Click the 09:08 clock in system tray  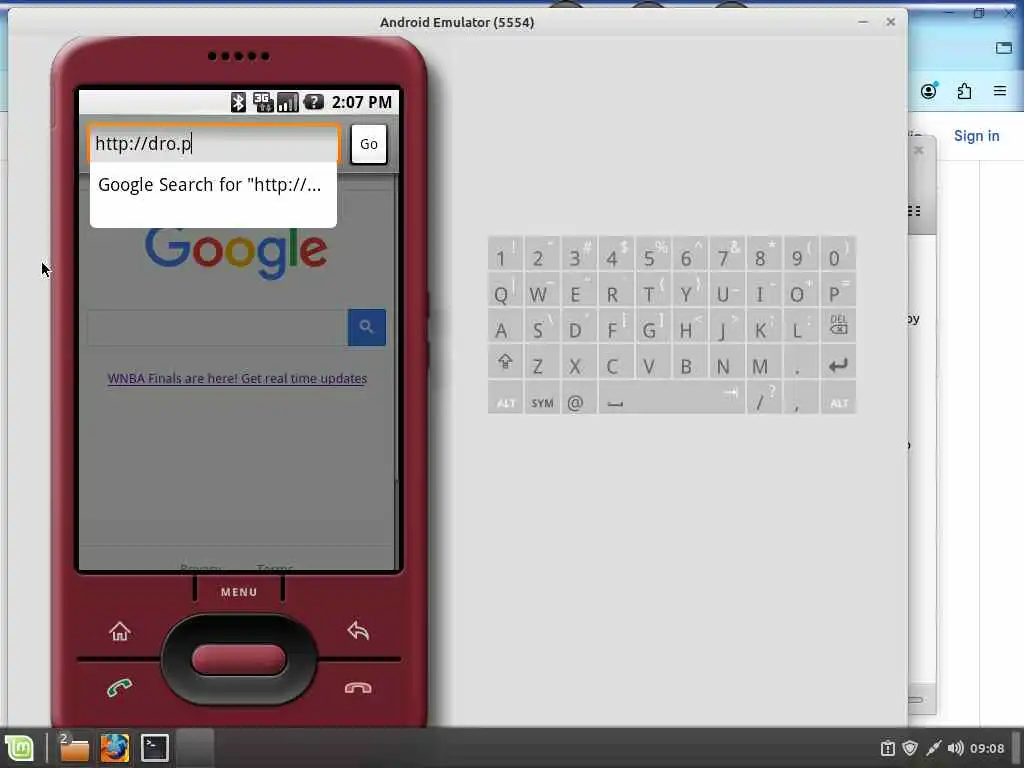tap(987, 748)
